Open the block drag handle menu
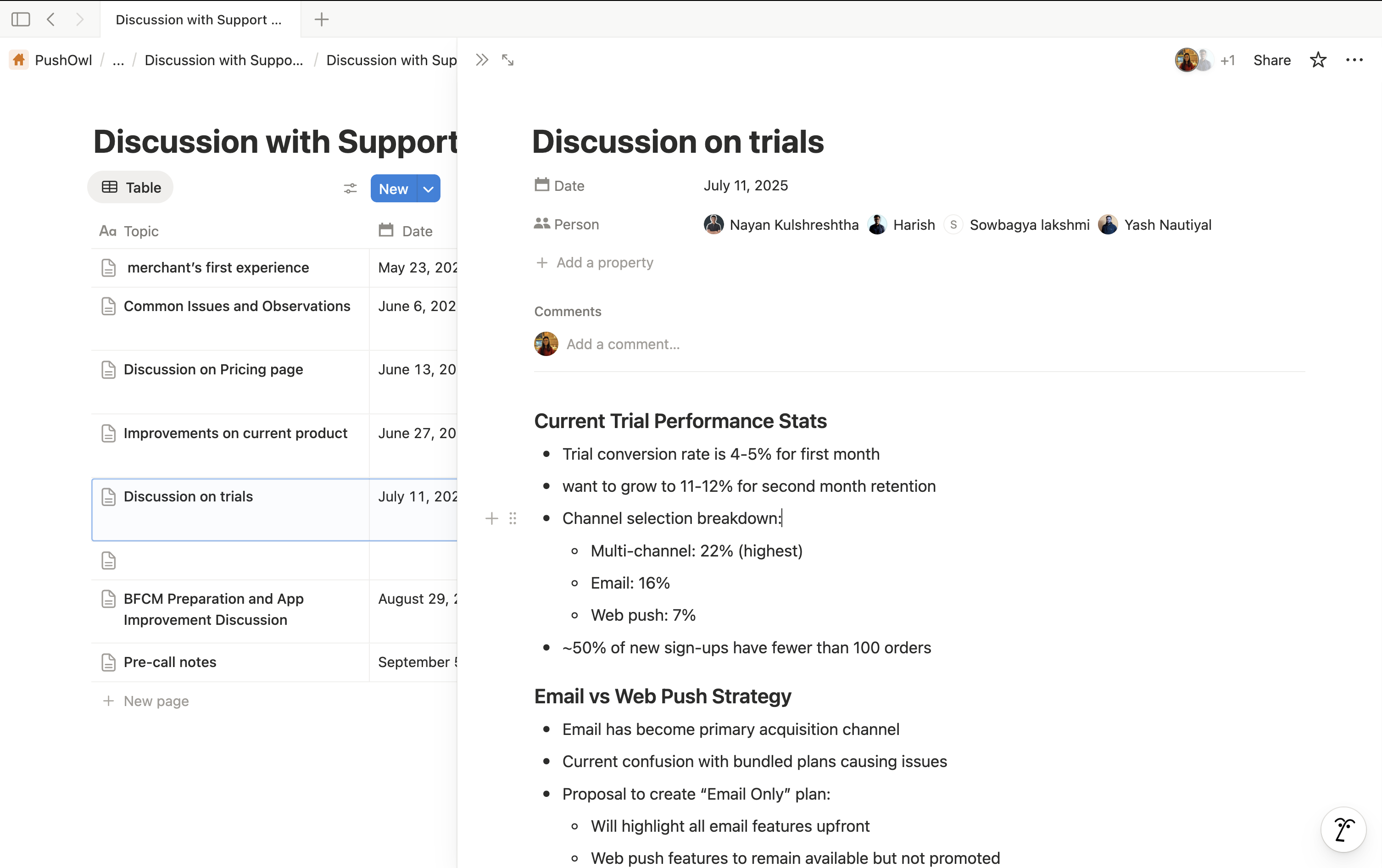Screen dimensions: 1382x868 coord(513,518)
